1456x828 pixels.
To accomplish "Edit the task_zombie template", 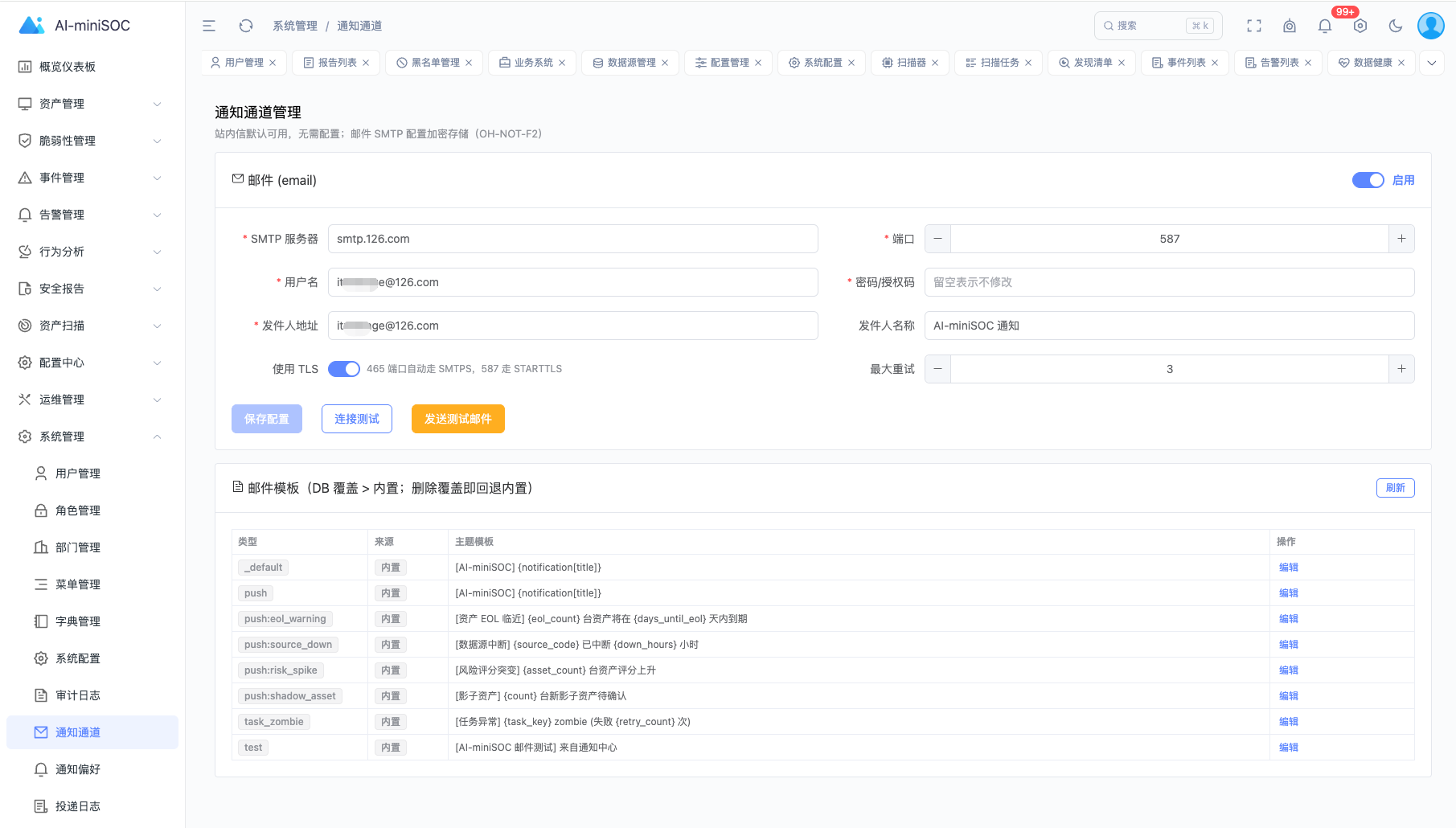I will 1289,722.
